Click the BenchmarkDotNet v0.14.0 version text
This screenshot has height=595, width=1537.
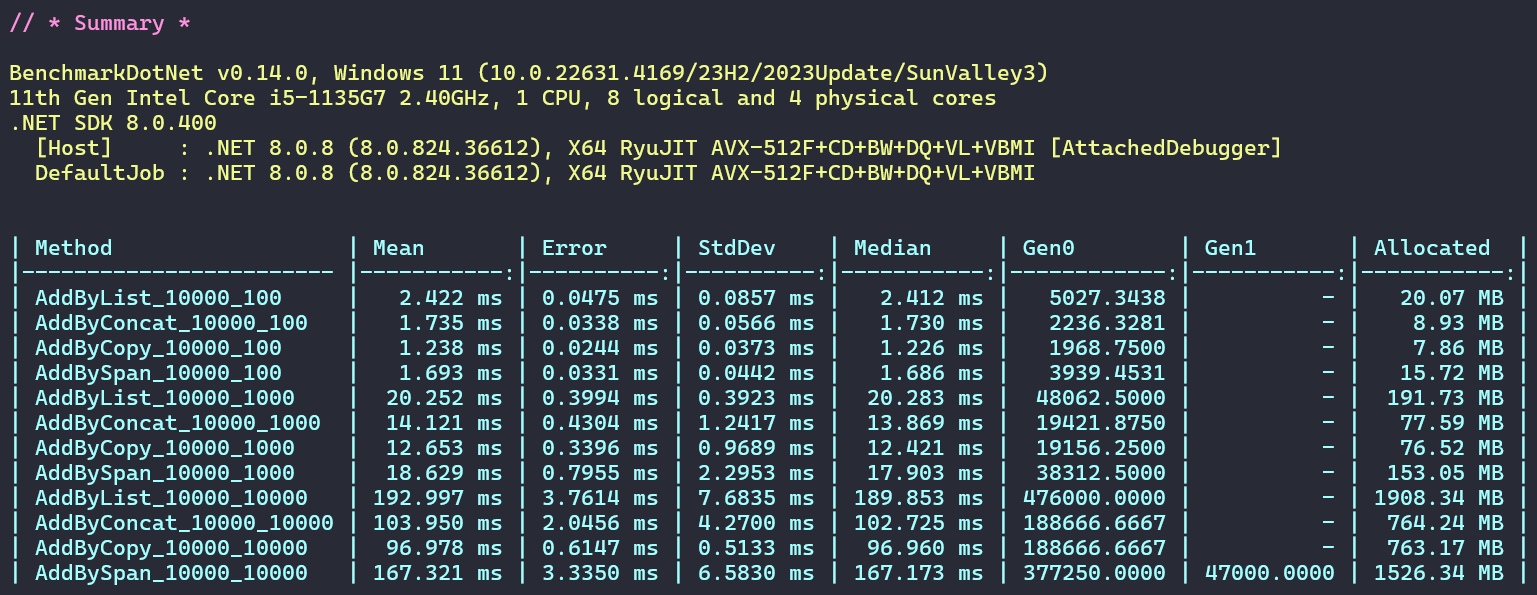click(165, 73)
